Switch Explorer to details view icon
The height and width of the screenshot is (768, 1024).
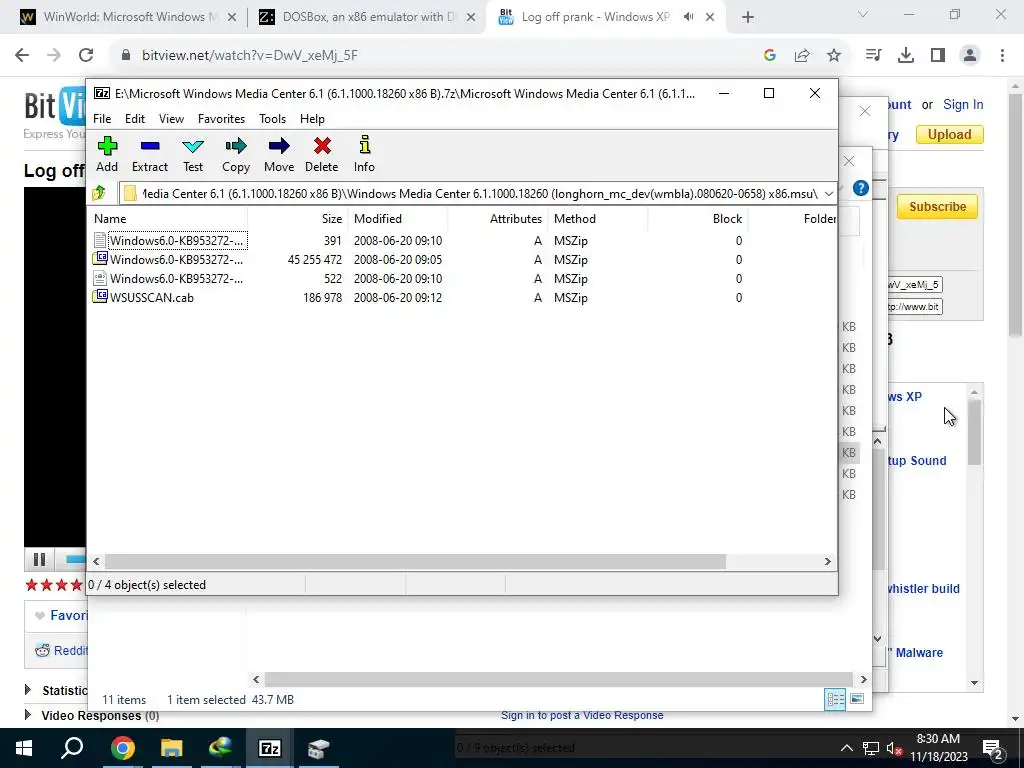pyautogui.click(x=835, y=699)
